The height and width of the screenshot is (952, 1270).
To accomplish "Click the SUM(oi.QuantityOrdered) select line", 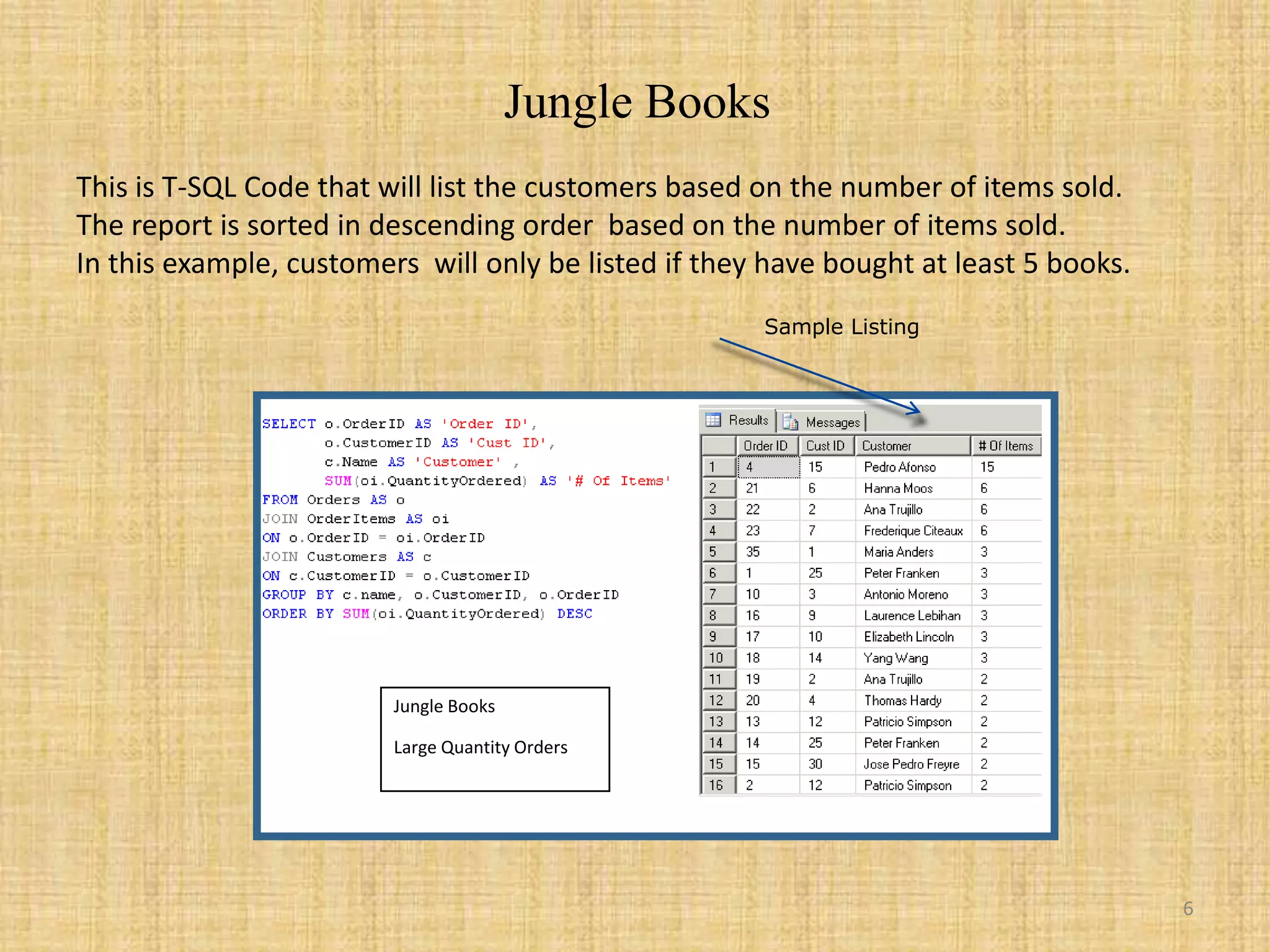I will pos(497,481).
